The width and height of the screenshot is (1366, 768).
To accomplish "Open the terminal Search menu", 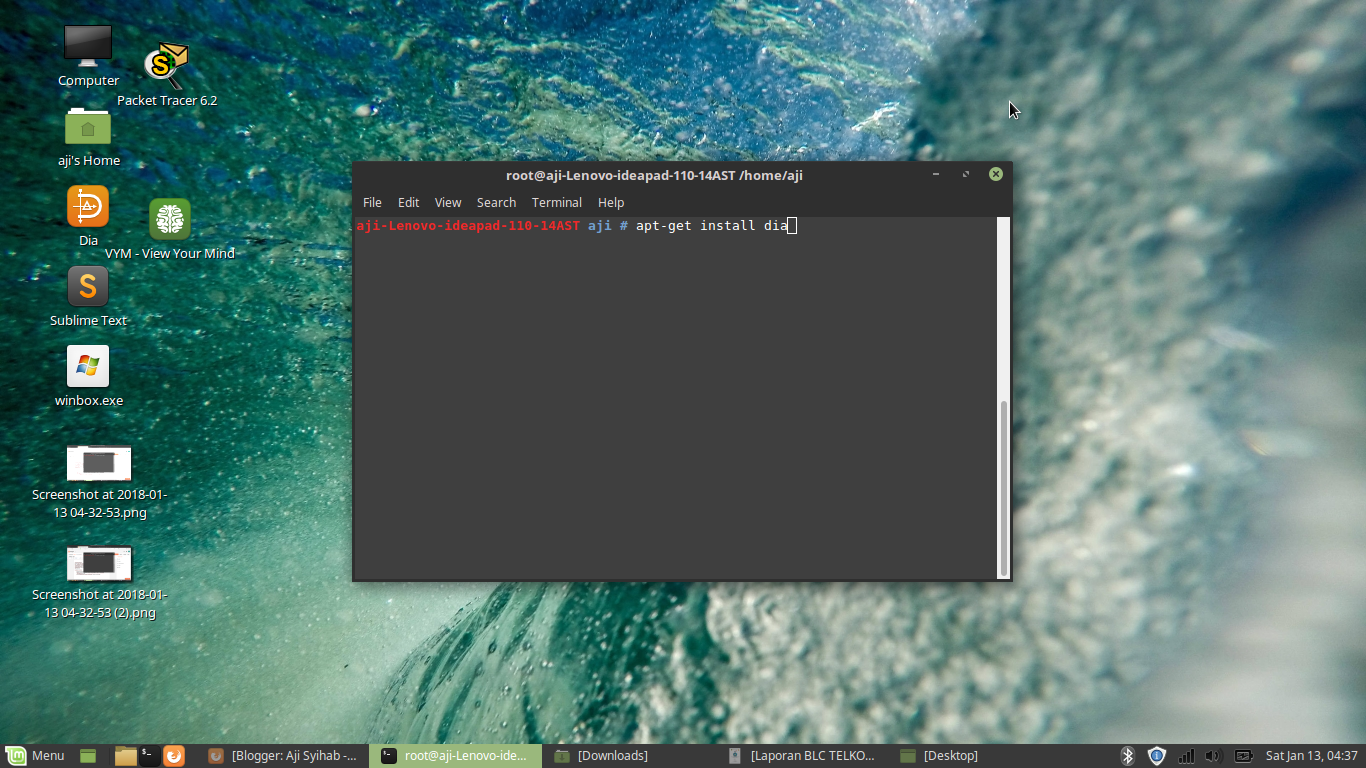I will tap(496, 202).
